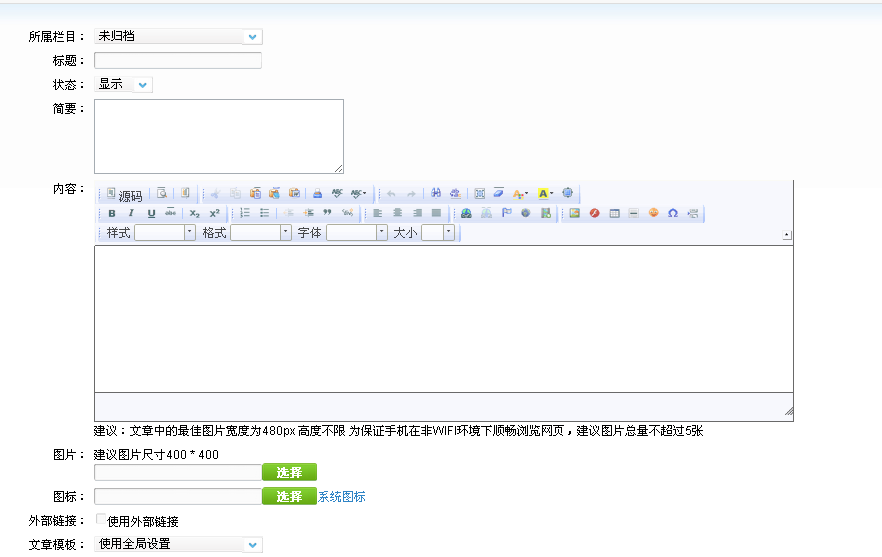Insert numbered list in editor
882x557 pixels.
[245, 213]
